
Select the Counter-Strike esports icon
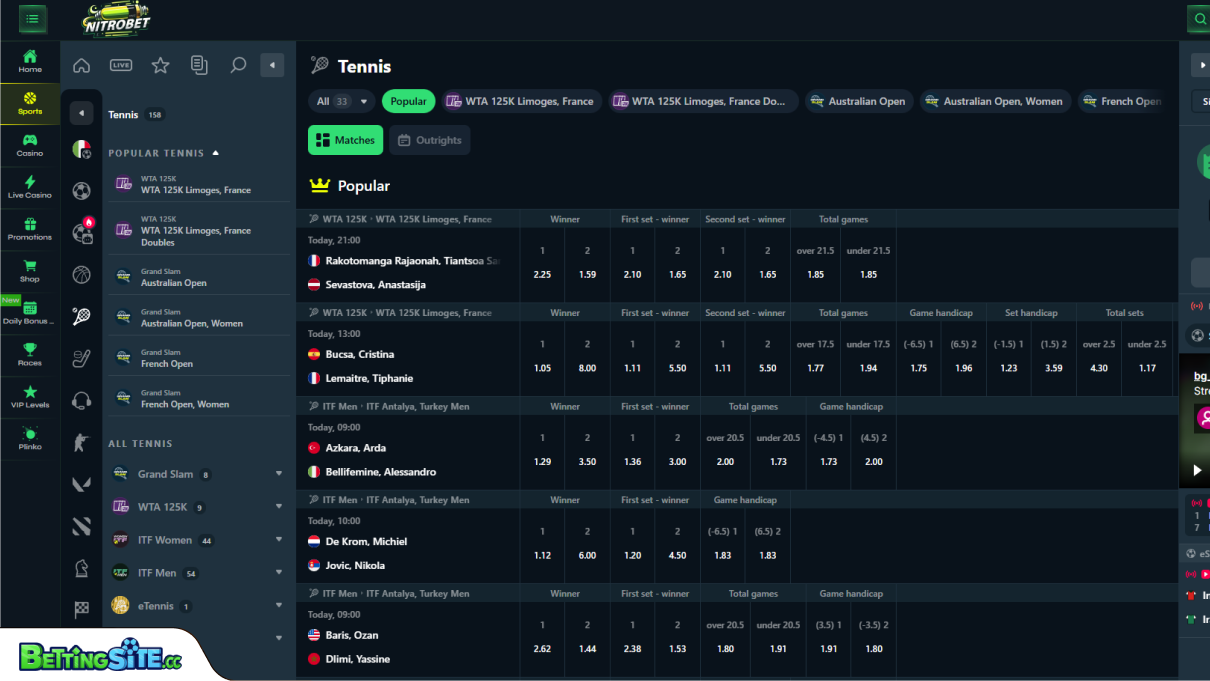(x=82, y=442)
